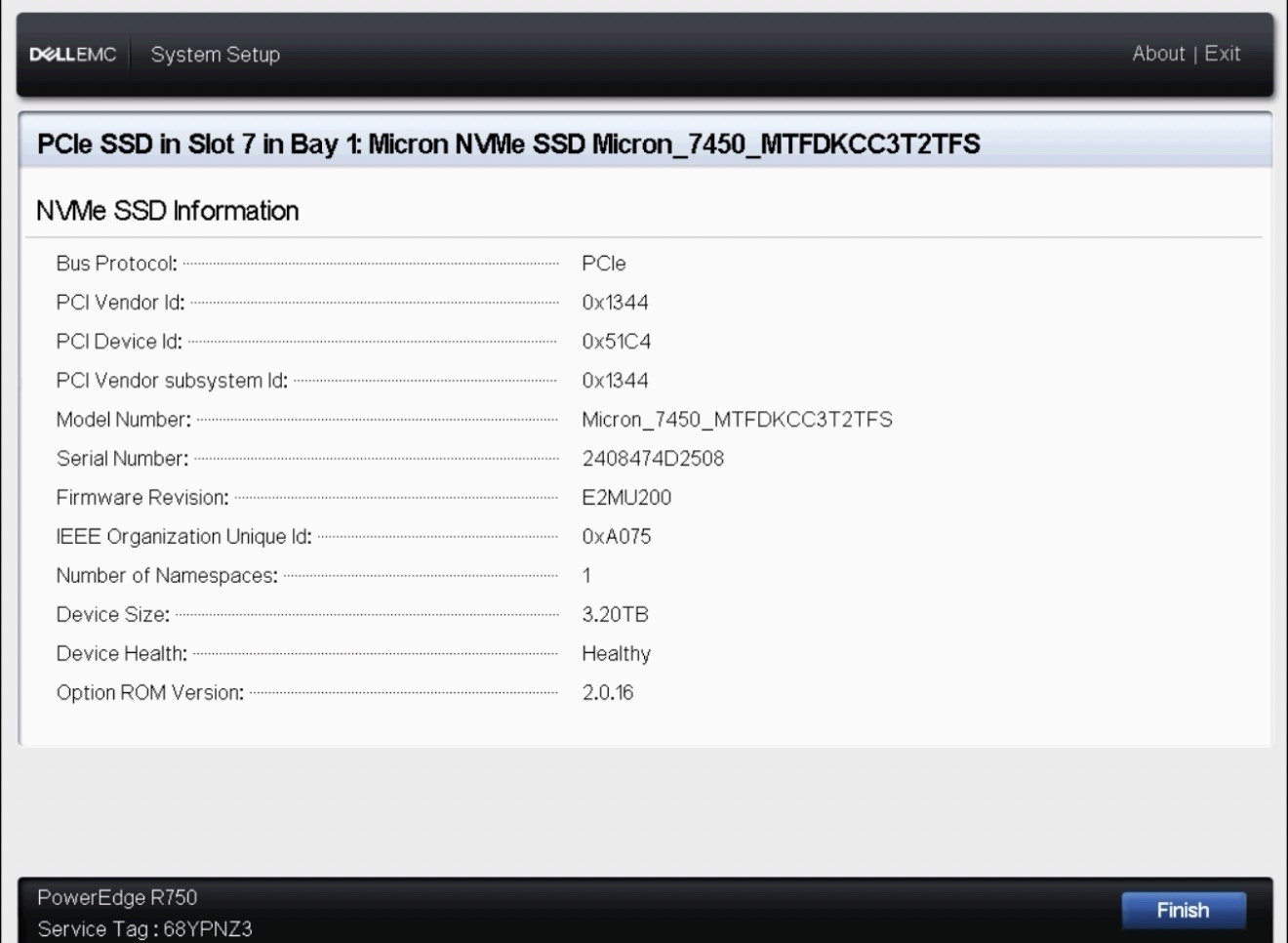Image resolution: width=1288 pixels, height=943 pixels.
Task: Click the Device Health label
Action: pyautogui.click(x=121, y=654)
